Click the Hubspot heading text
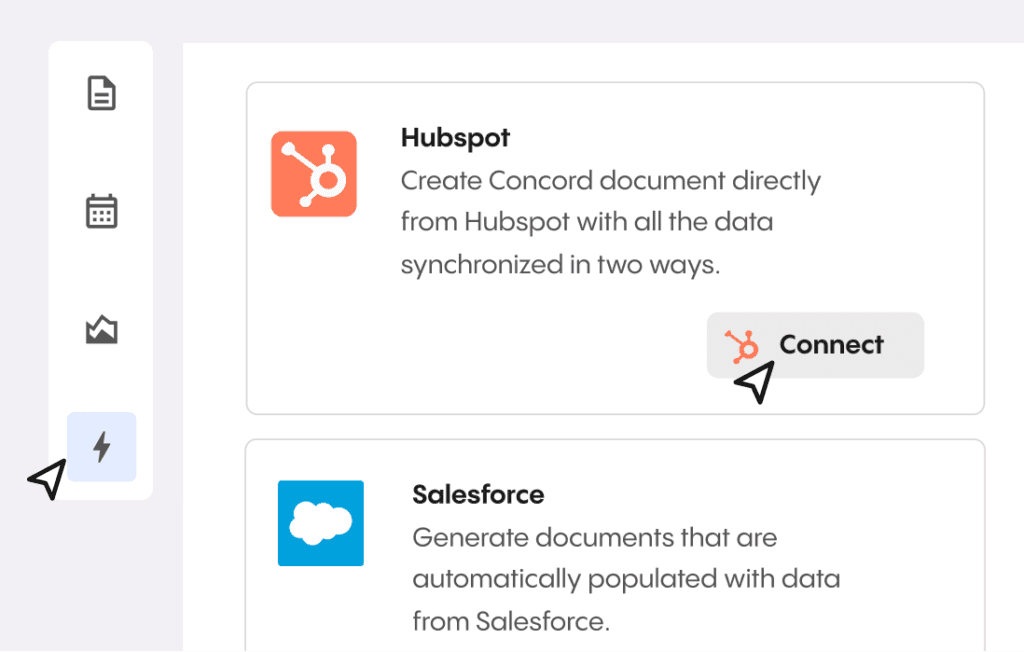This screenshot has width=1024, height=652. [x=455, y=137]
